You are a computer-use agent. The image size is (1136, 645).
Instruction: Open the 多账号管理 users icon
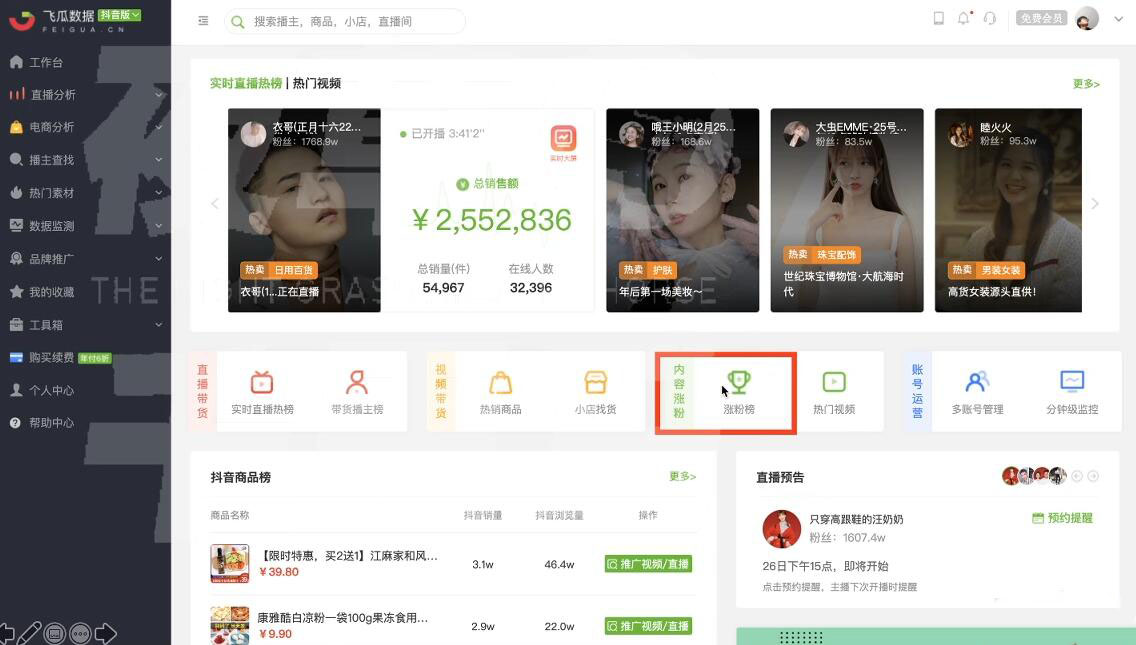tap(977, 381)
